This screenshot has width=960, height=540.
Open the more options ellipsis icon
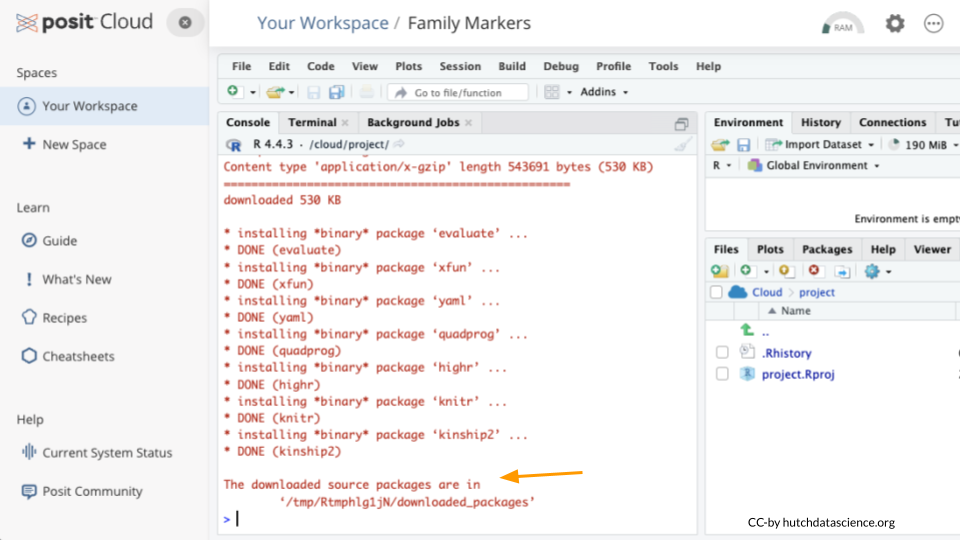tap(934, 23)
